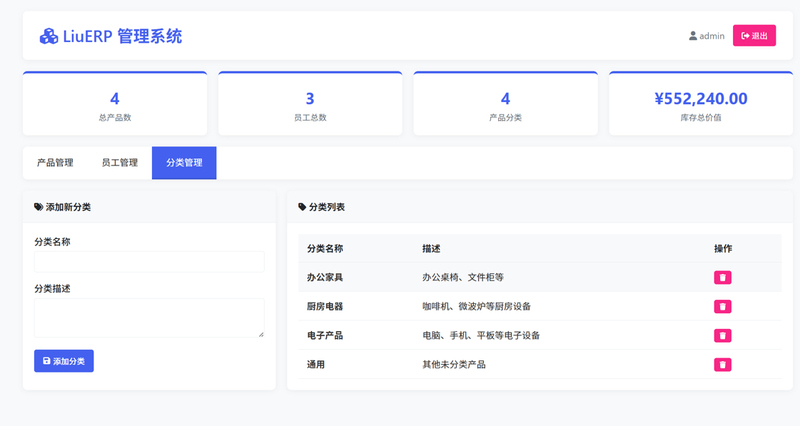Submit the form with 添加分类 button

[64, 361]
